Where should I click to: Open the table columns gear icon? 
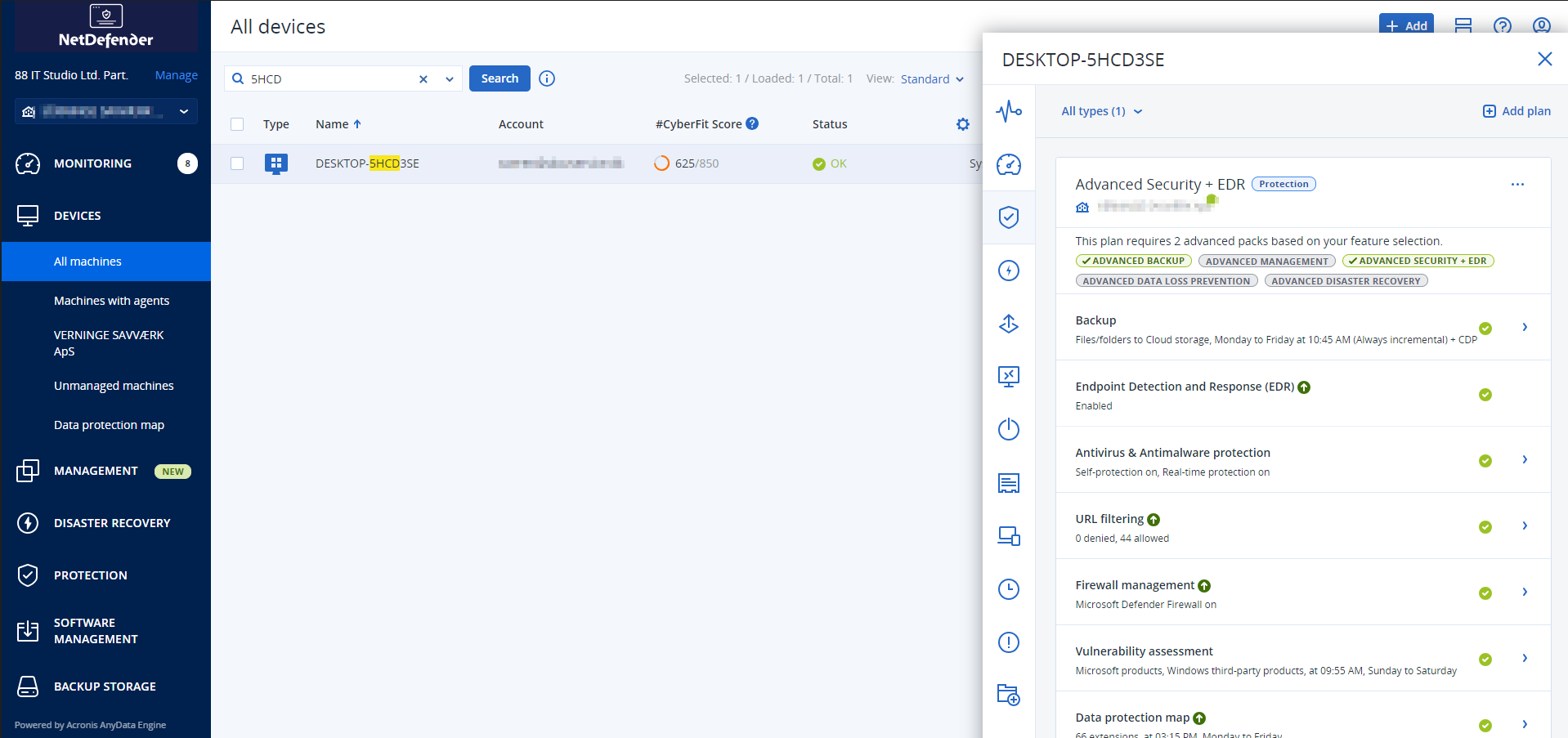pyautogui.click(x=962, y=124)
